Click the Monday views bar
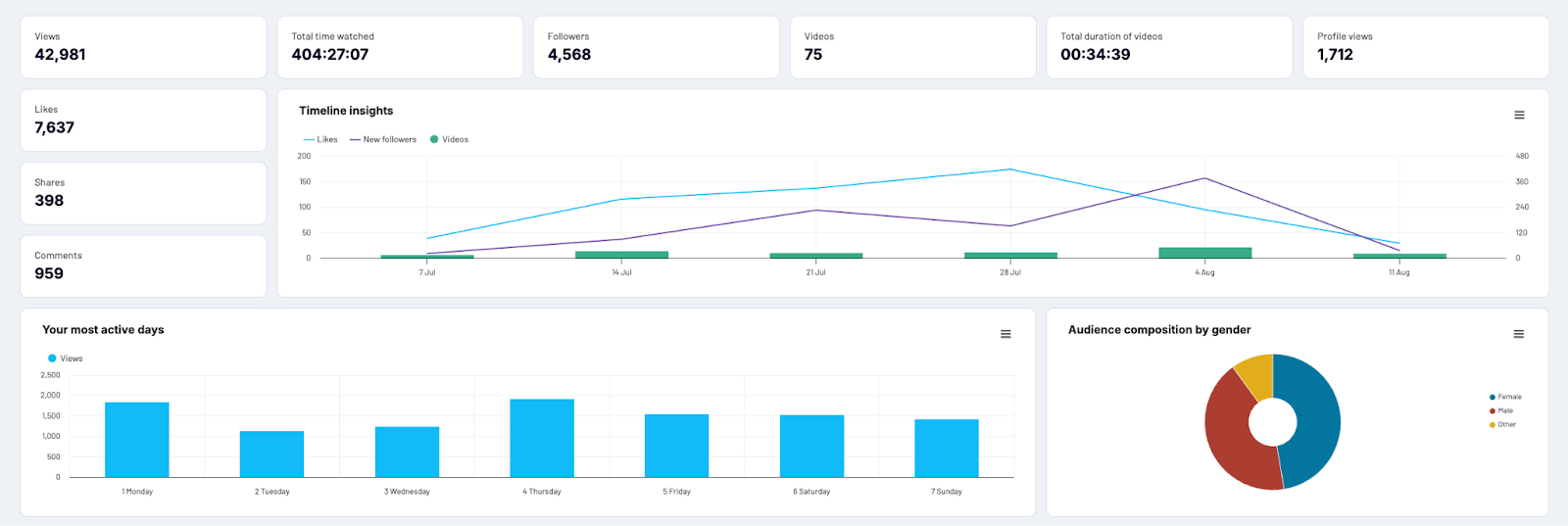 [137, 440]
